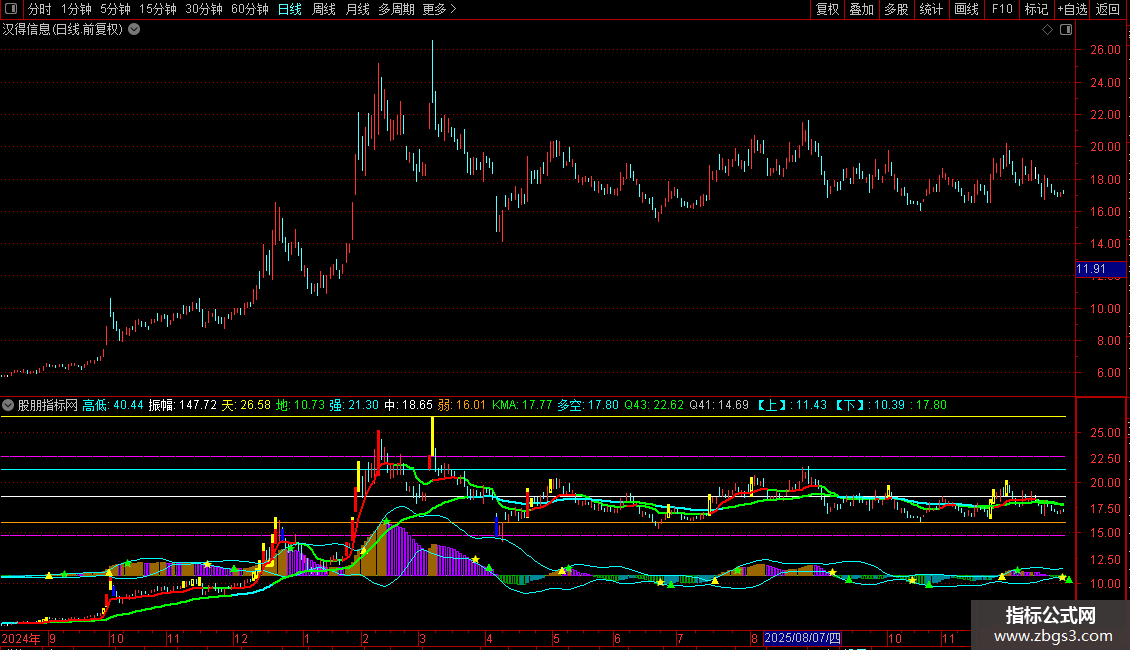Viewport: 1130px width, 650px height.
Task: Switch to the 周线 weekly tab
Action: 324,9
